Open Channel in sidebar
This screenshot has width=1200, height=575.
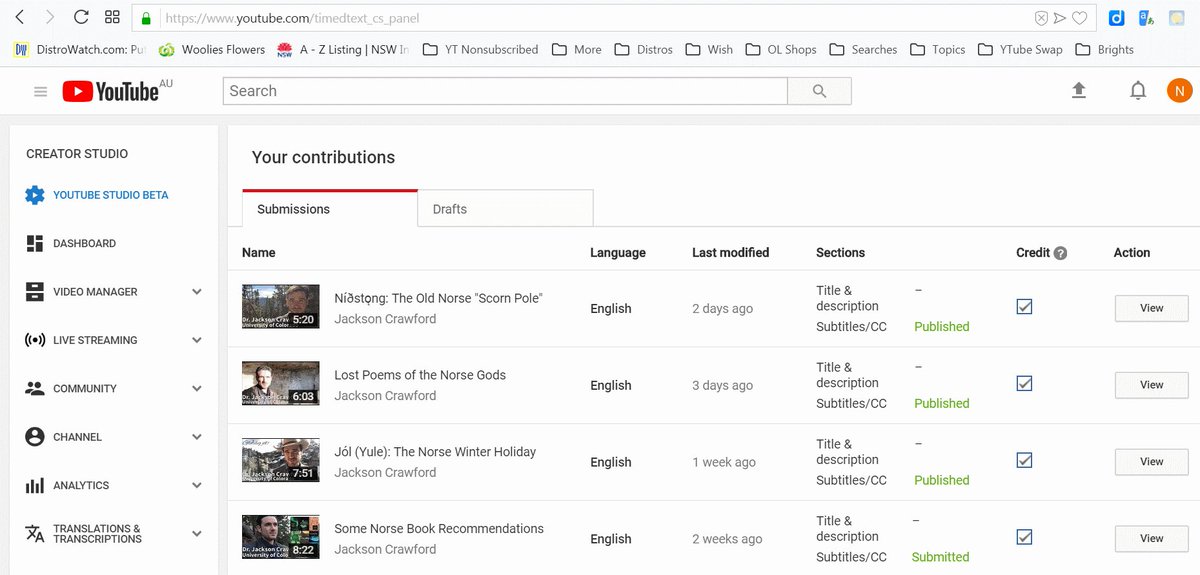pos(64,437)
